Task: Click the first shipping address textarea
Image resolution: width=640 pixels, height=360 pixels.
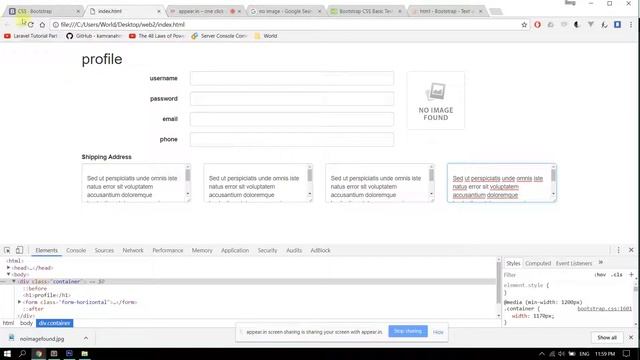Action: click(136, 183)
